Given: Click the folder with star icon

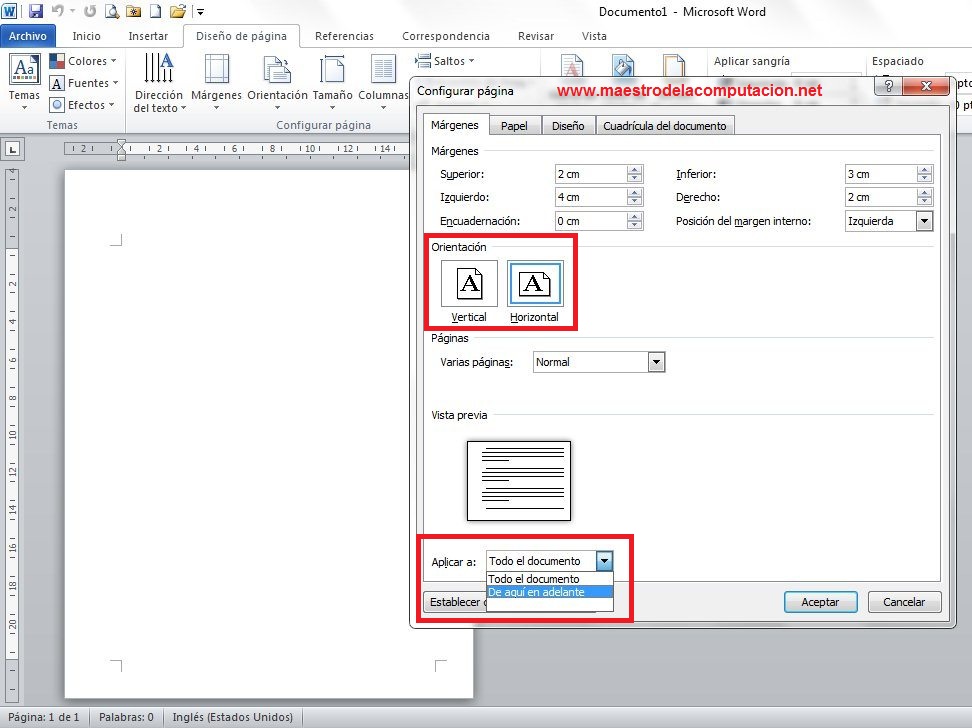Looking at the screenshot, I should tap(133, 11).
